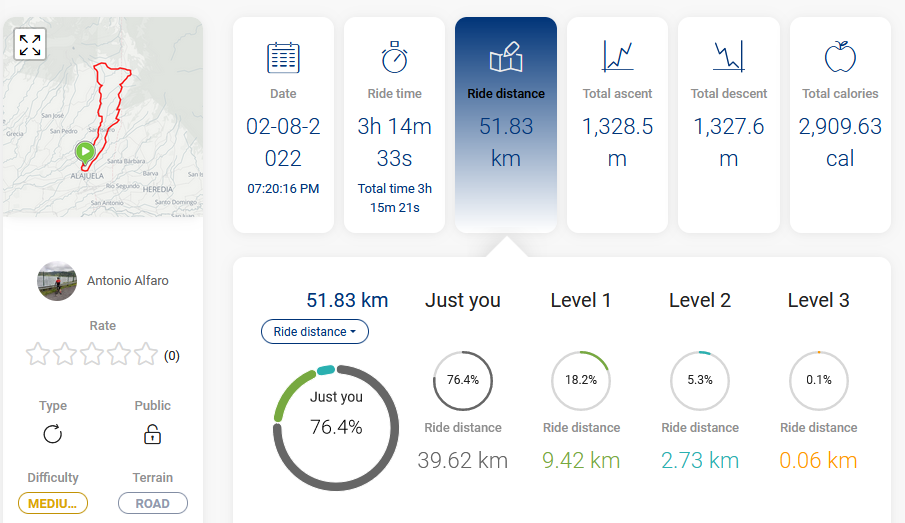The image size is (905, 523).
Task: Click Antonio Alfaro's profile picture
Action: tap(57, 281)
